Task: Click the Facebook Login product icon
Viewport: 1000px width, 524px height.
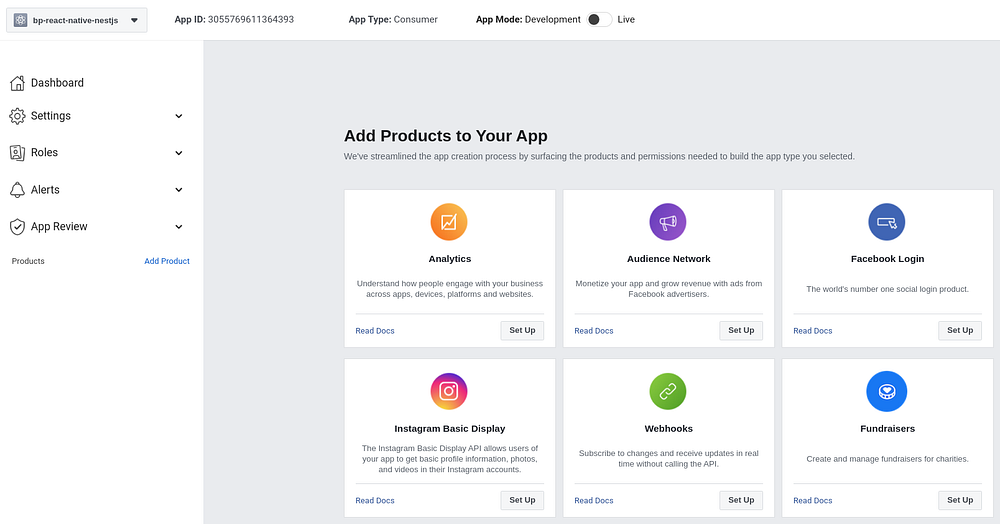Action: [887, 222]
